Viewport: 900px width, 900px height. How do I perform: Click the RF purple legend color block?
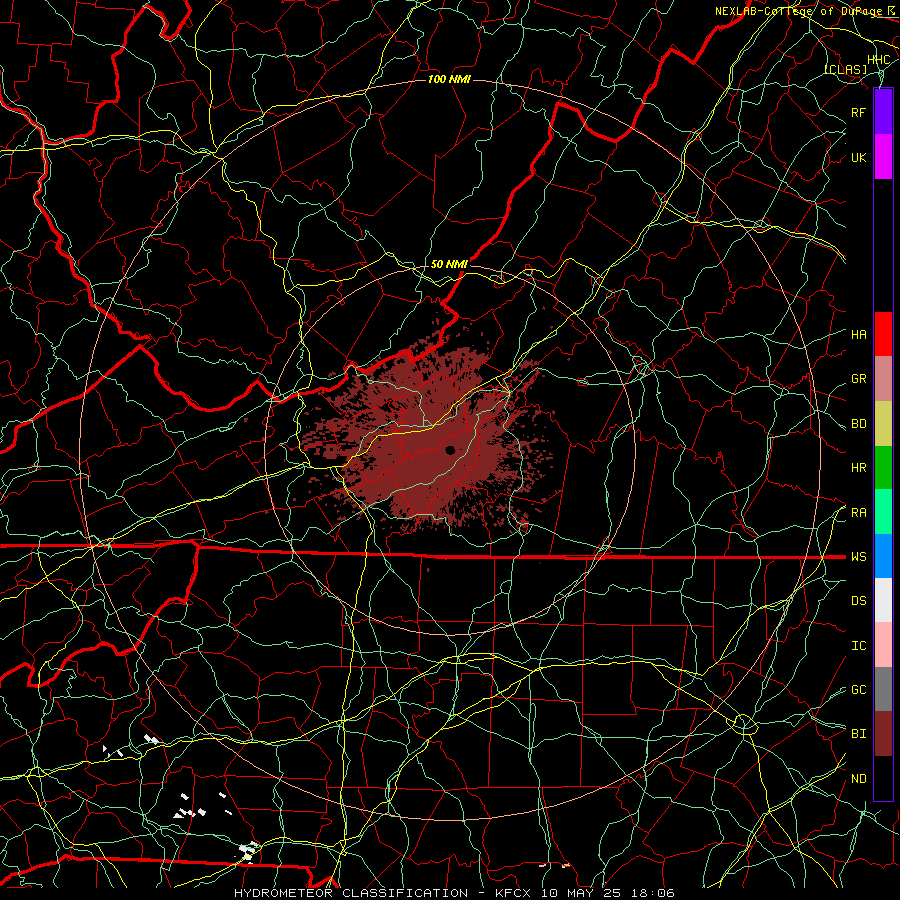(x=883, y=112)
